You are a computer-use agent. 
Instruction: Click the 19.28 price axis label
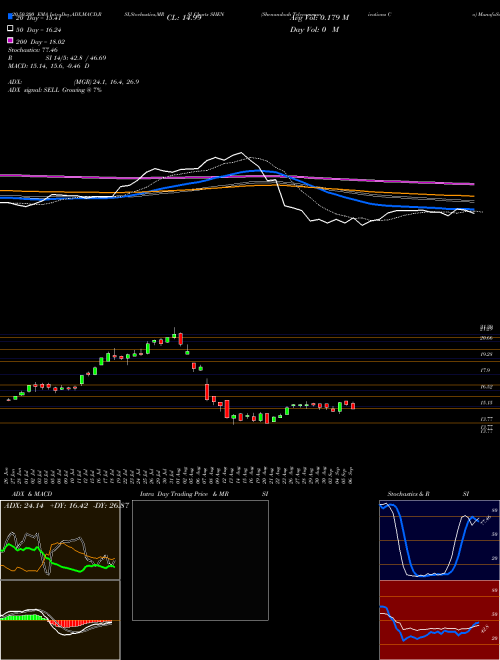(487, 354)
